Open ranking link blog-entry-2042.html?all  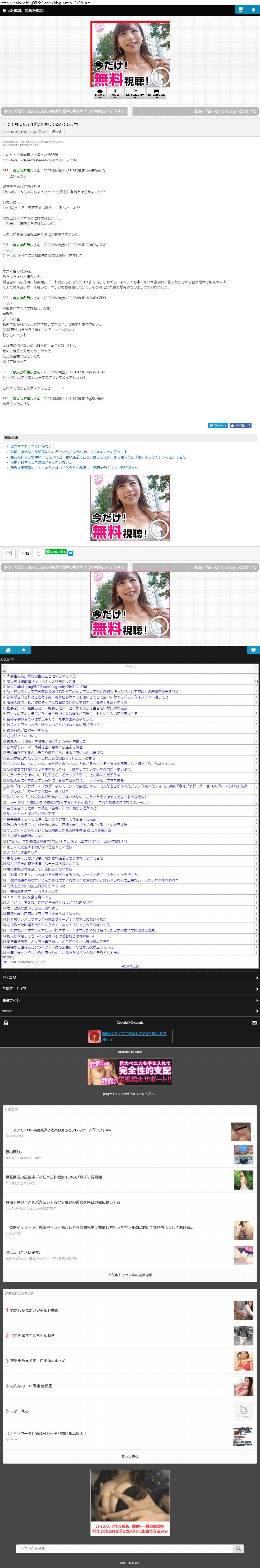pyautogui.click(x=47, y=687)
